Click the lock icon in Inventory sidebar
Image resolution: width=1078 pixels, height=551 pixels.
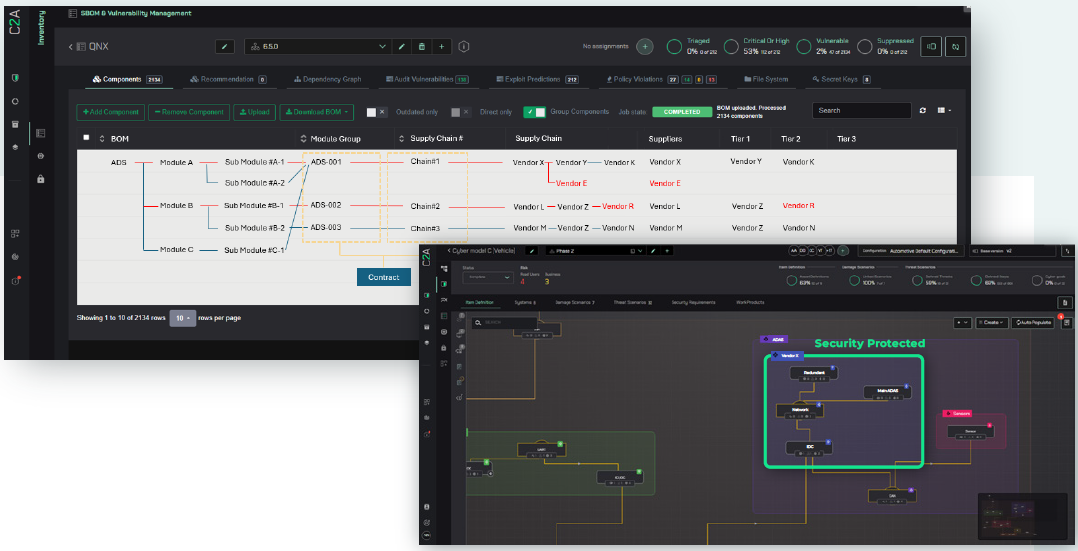click(41, 179)
